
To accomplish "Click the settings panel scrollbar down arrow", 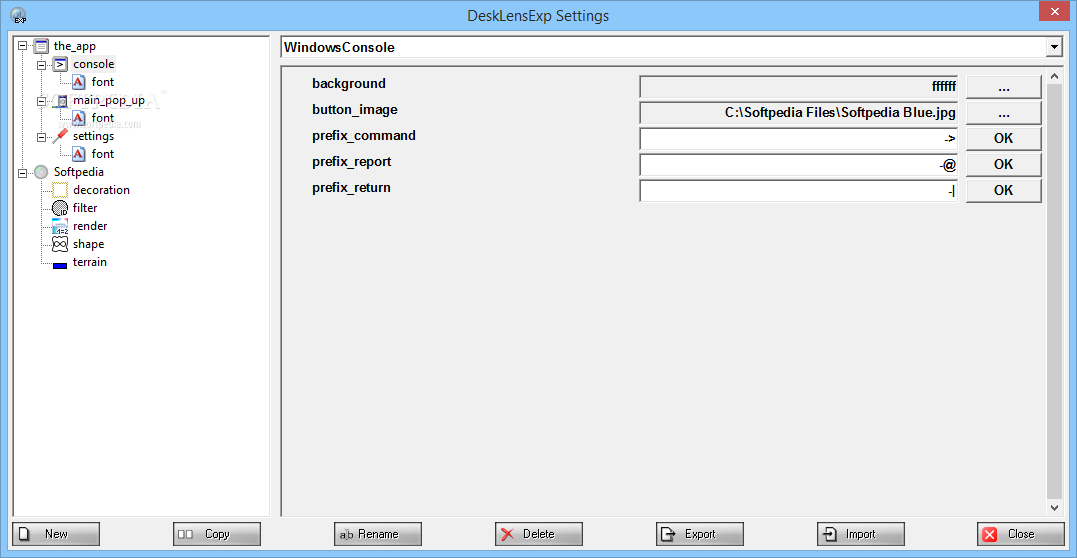I will pos(1054,507).
